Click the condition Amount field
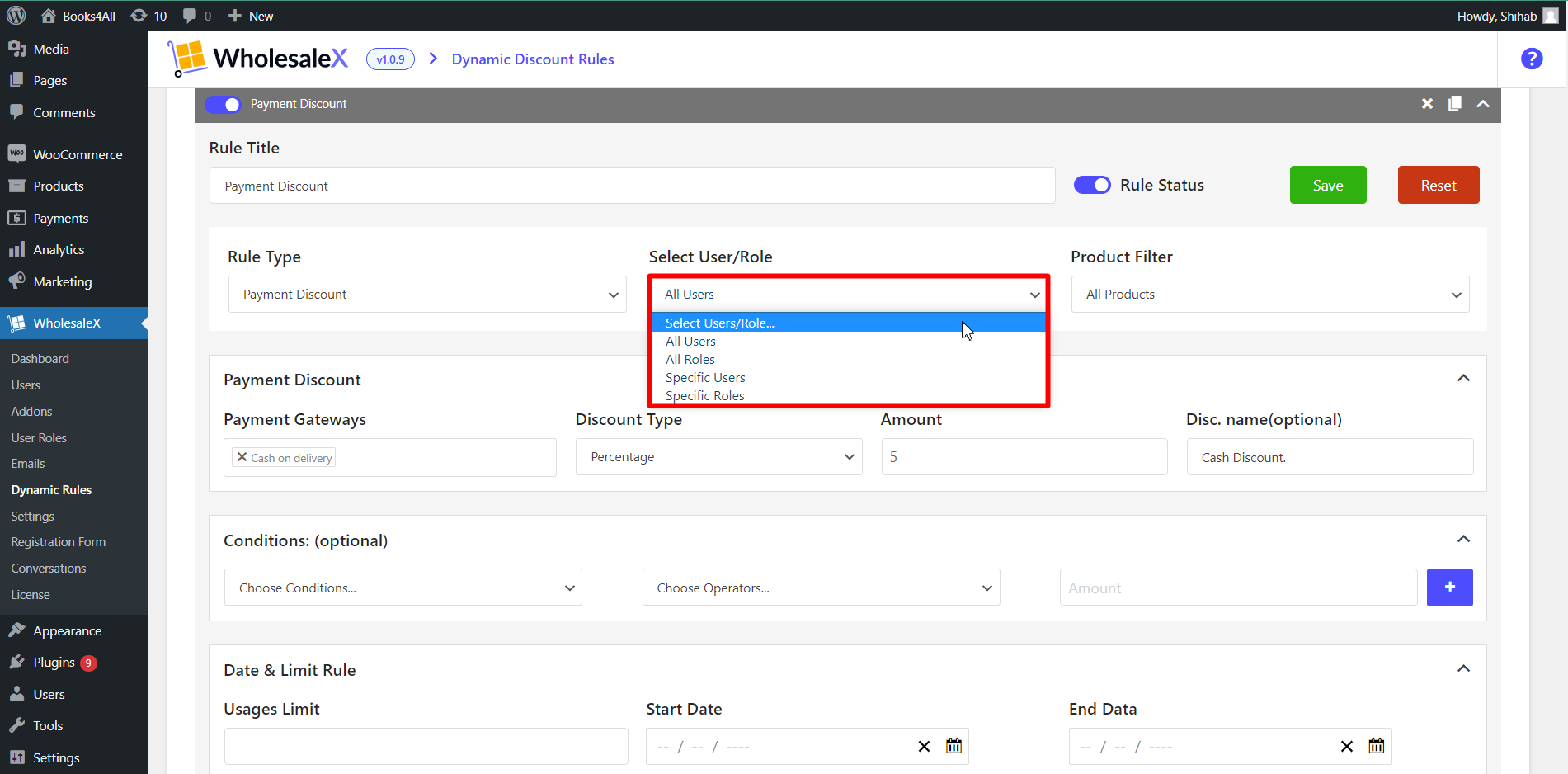This screenshot has height=774, width=1568. click(x=1238, y=588)
